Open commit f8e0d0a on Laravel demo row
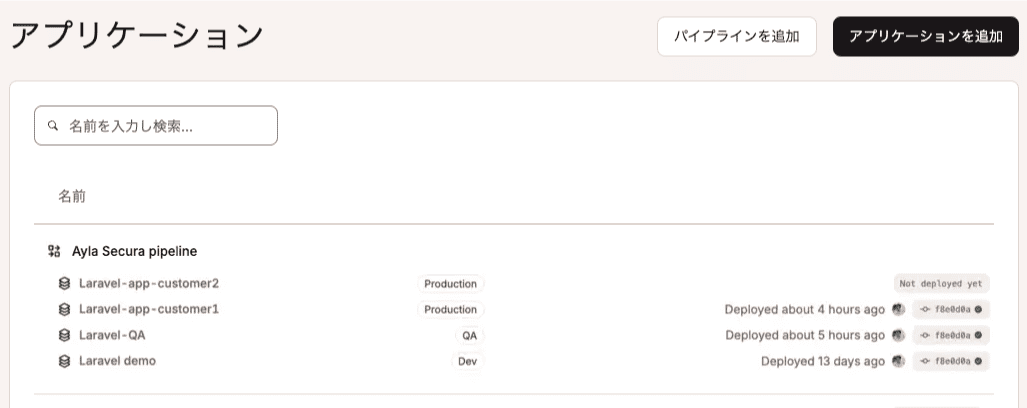The image size is (1027, 408). 951,361
